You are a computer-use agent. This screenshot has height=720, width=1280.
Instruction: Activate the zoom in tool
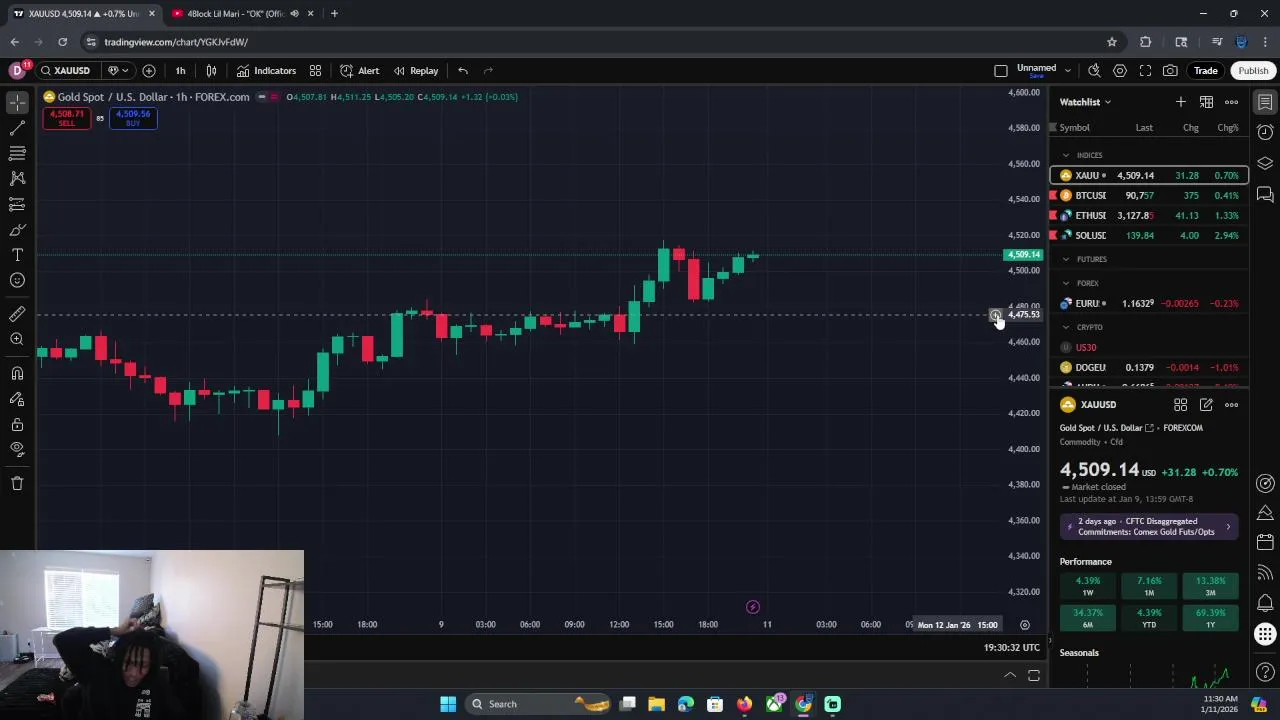[17, 340]
